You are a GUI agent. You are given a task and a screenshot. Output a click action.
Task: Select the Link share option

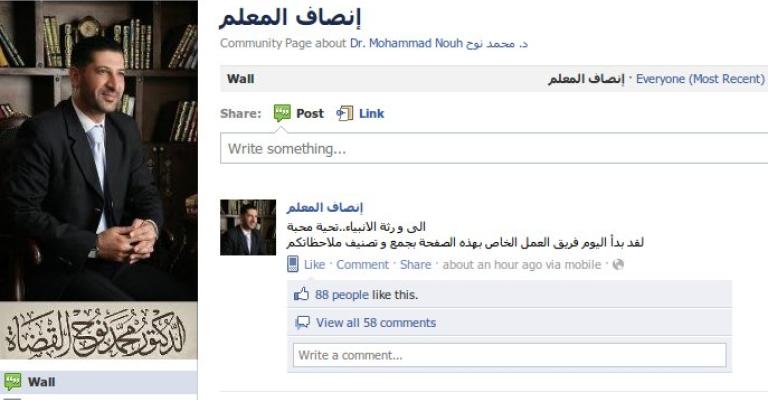(x=371, y=114)
